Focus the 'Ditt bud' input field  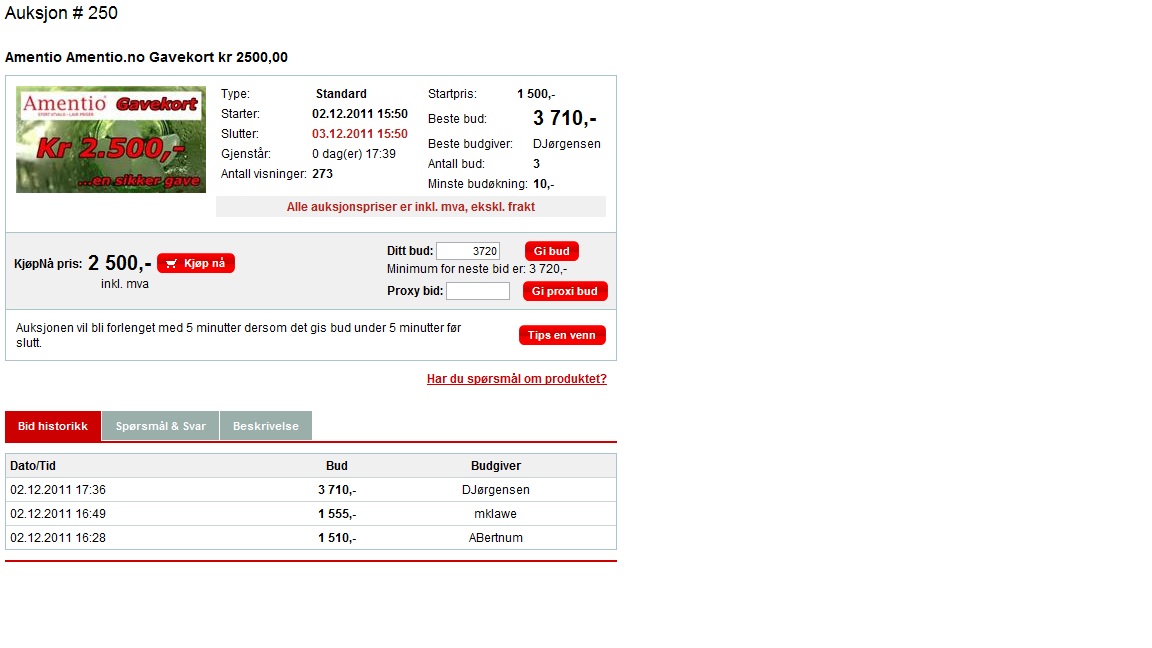coord(468,251)
